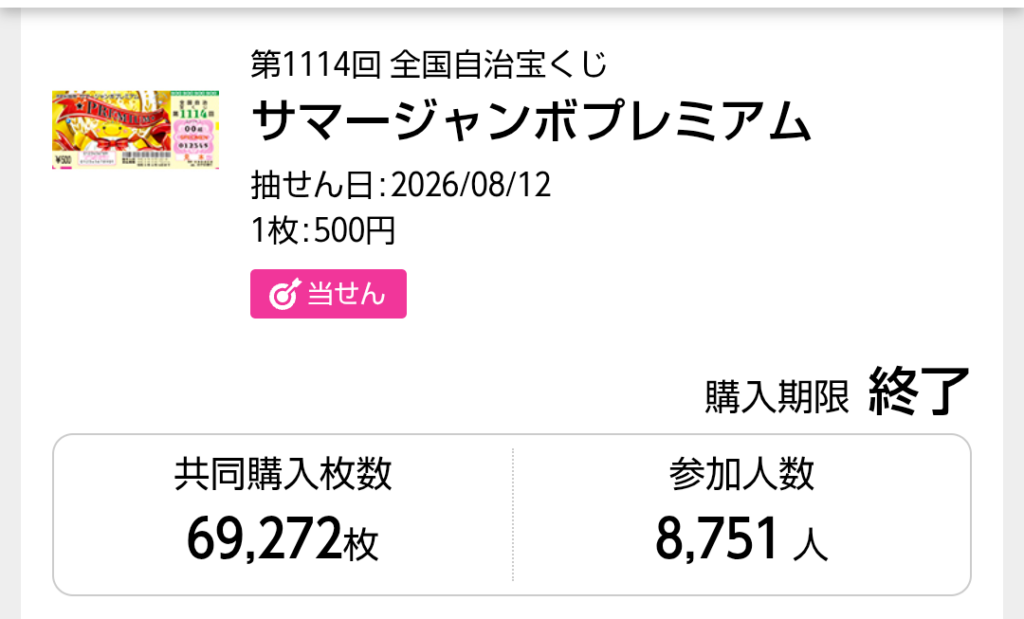Click the green 1114 number on the ticket
This screenshot has width=1024, height=619.
(x=193, y=114)
